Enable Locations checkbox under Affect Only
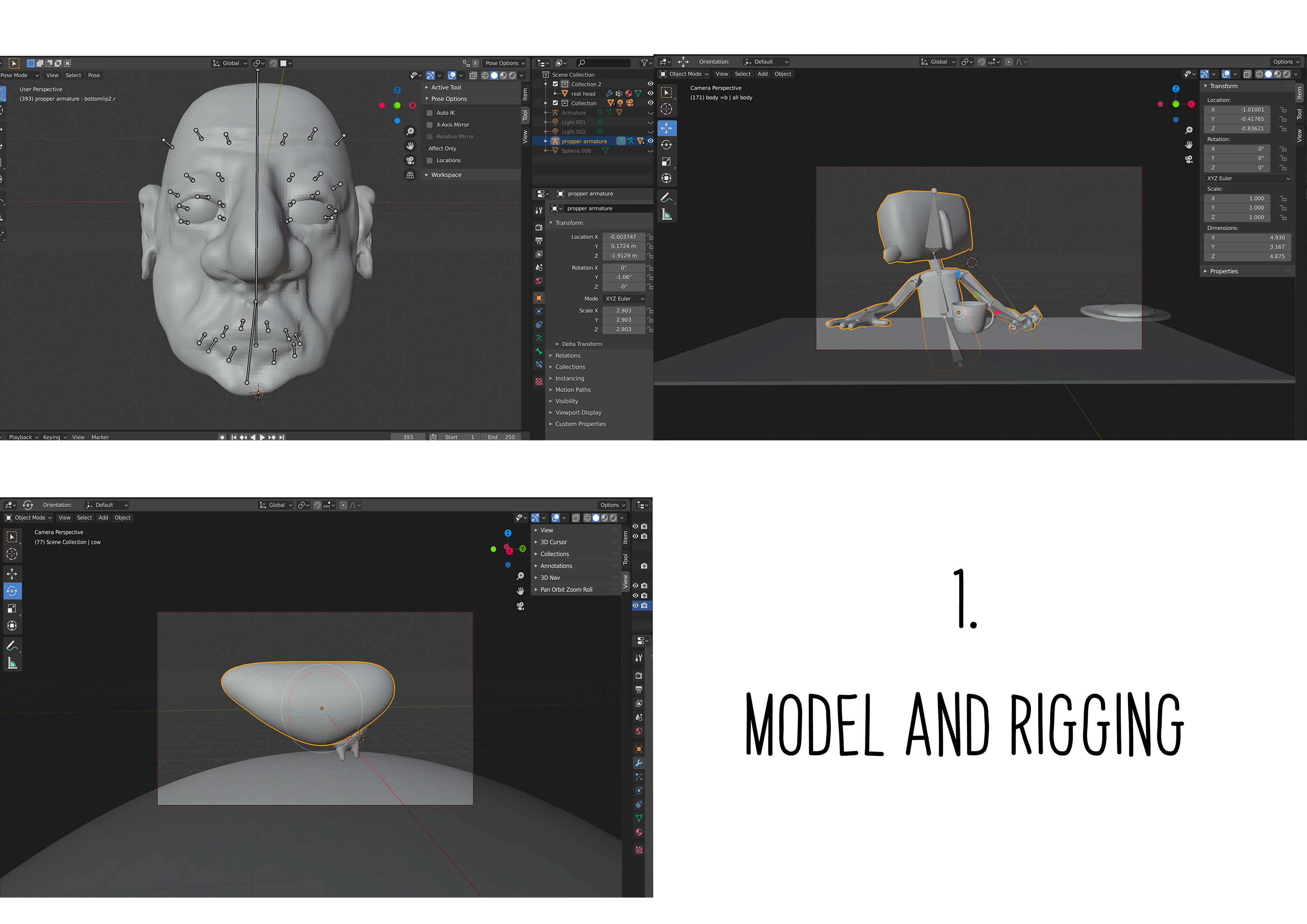This screenshot has width=1307, height=924. pyautogui.click(x=430, y=161)
